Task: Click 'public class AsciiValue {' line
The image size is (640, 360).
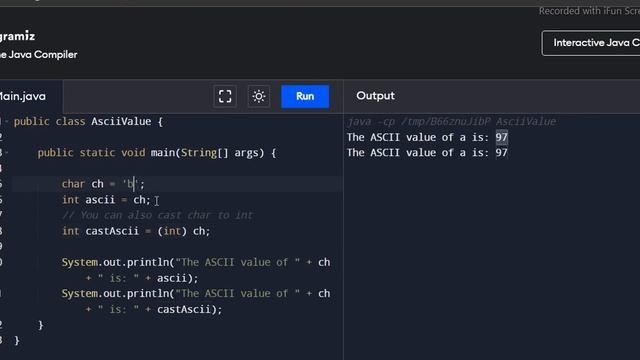Action: click(88, 122)
